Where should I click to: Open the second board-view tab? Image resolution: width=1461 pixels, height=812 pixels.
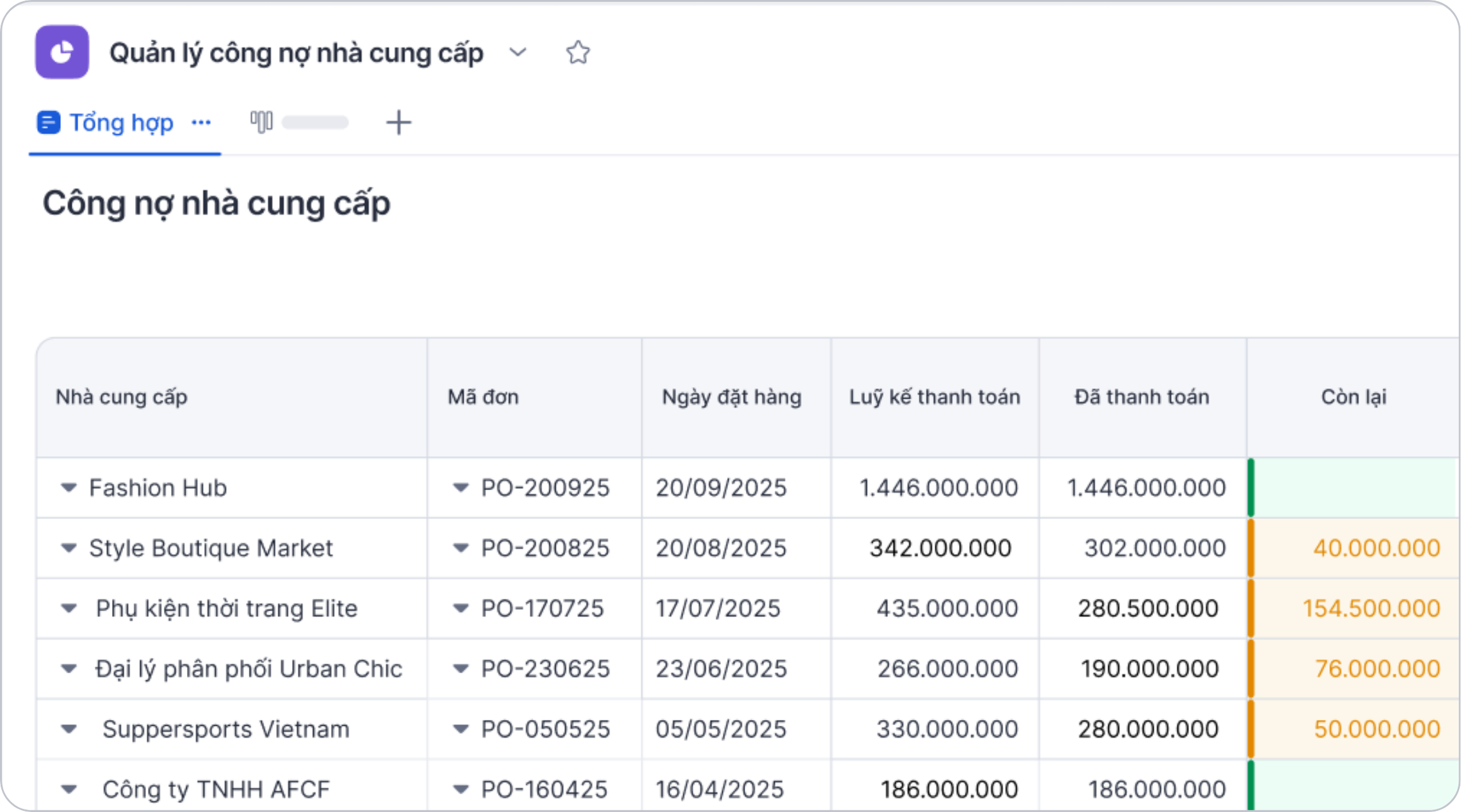tap(298, 122)
